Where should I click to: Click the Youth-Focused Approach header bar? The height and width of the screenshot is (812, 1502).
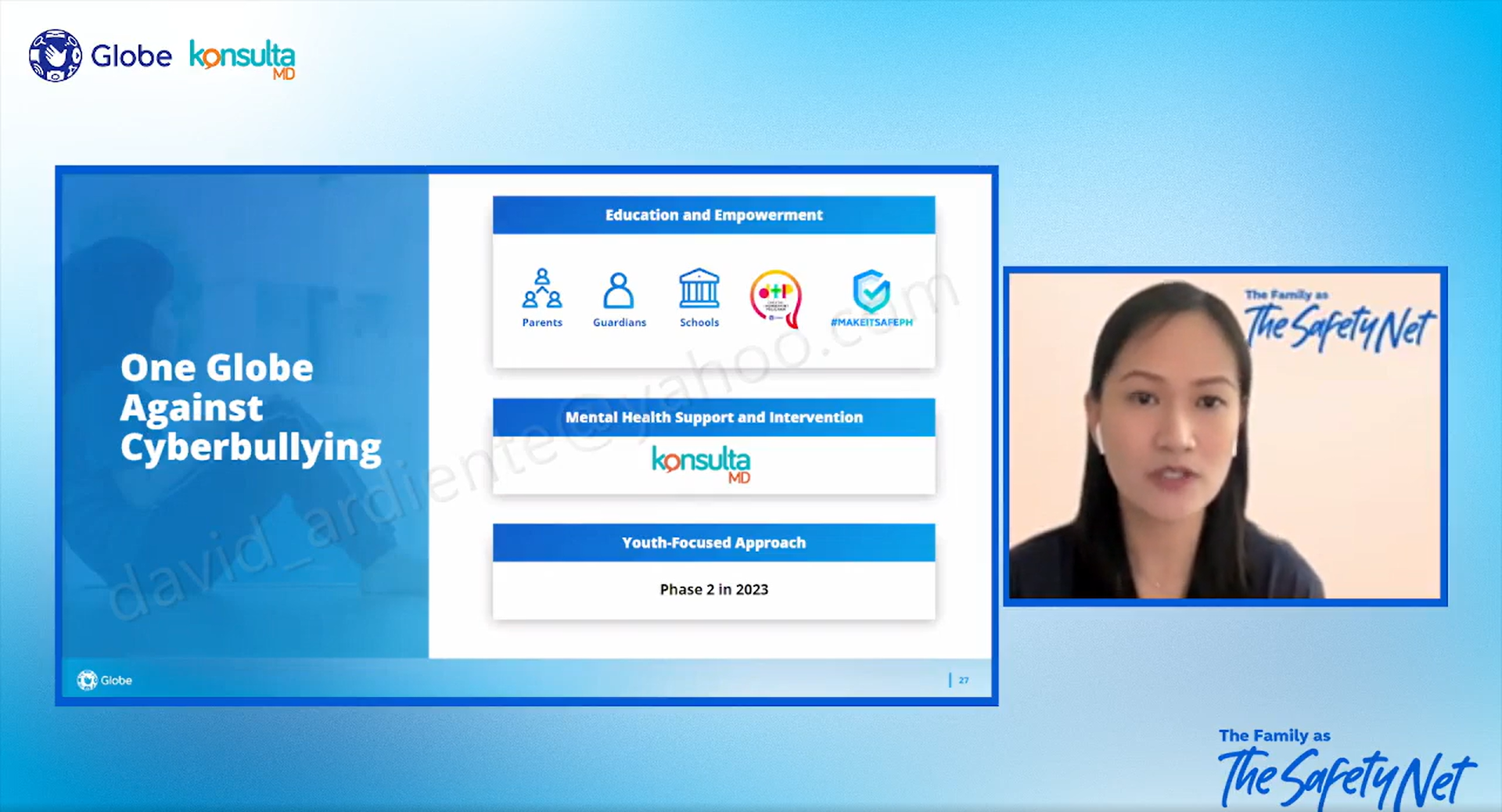tap(713, 543)
